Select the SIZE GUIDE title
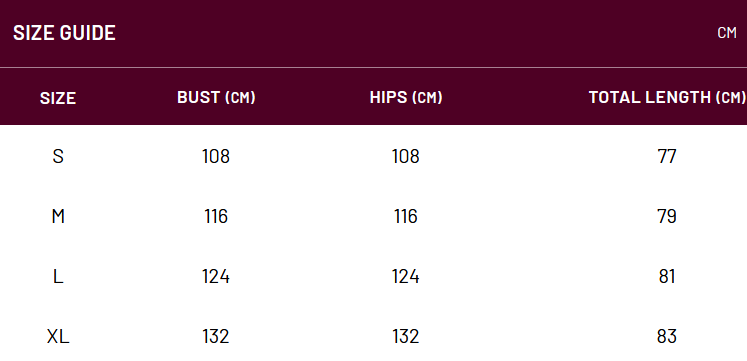The image size is (747, 361). point(64,32)
